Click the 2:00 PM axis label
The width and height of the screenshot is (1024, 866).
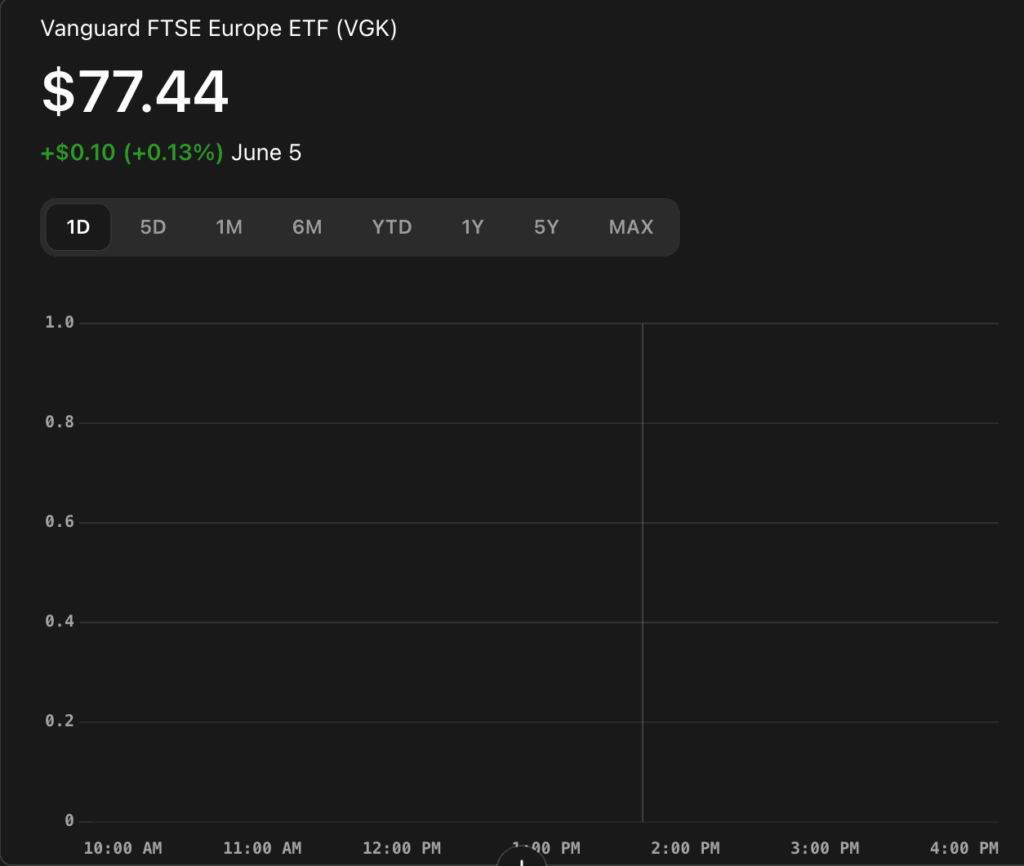(x=685, y=848)
